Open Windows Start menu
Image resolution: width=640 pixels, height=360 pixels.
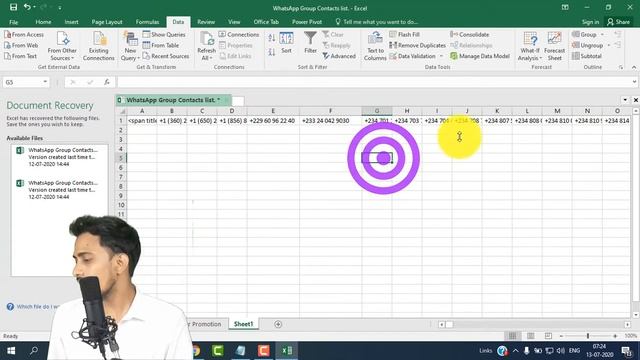11,351
